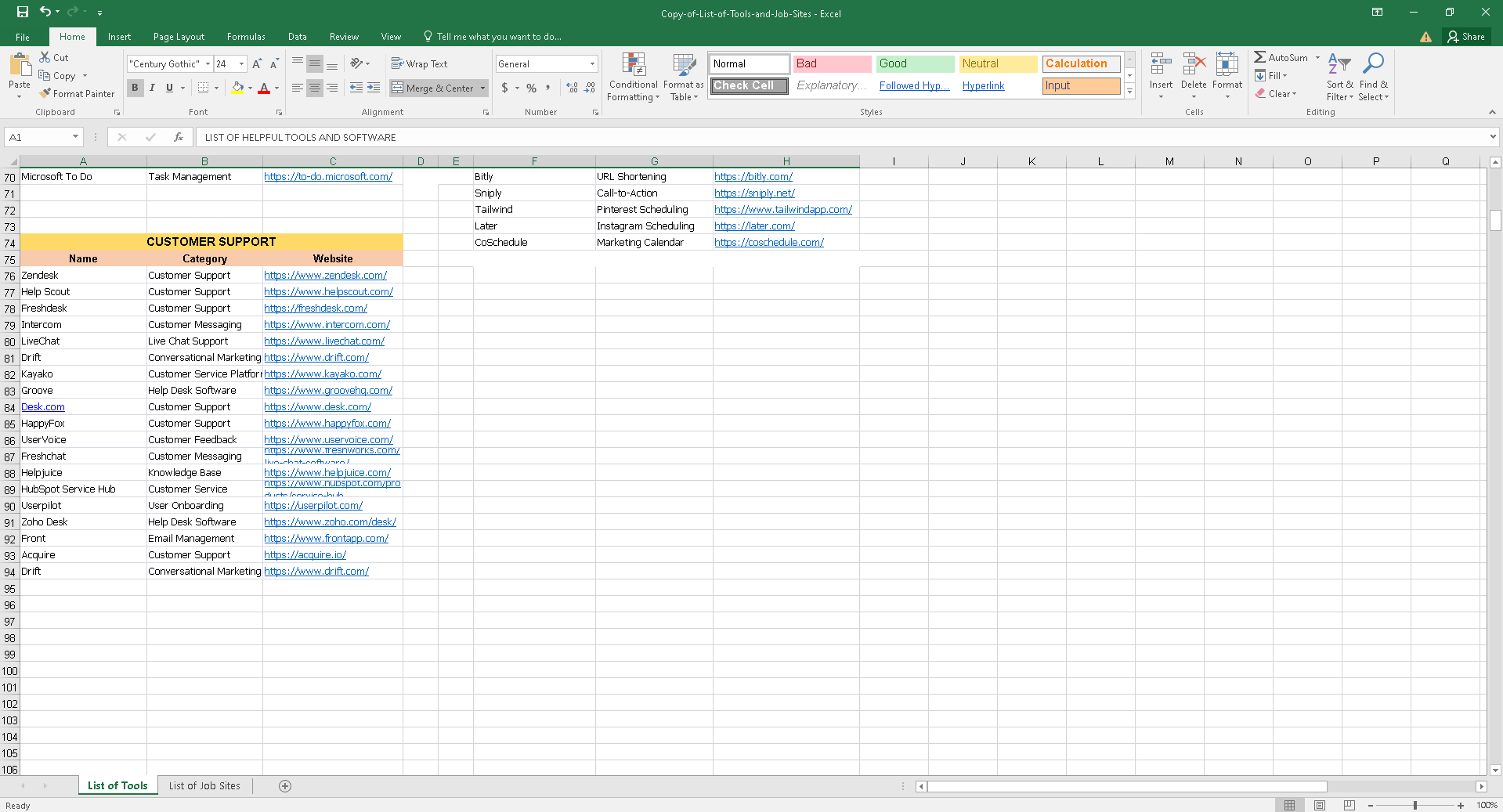Click Decrease Decimal icon

point(590,88)
